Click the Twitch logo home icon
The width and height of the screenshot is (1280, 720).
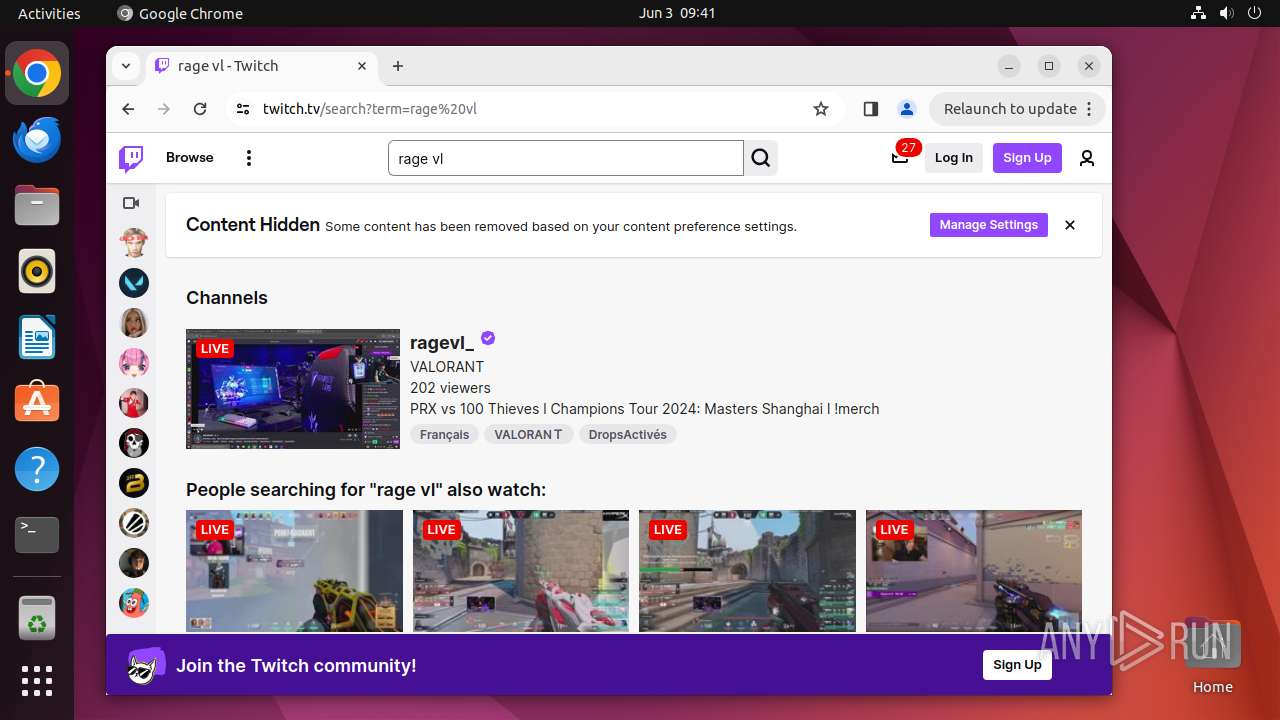point(131,158)
